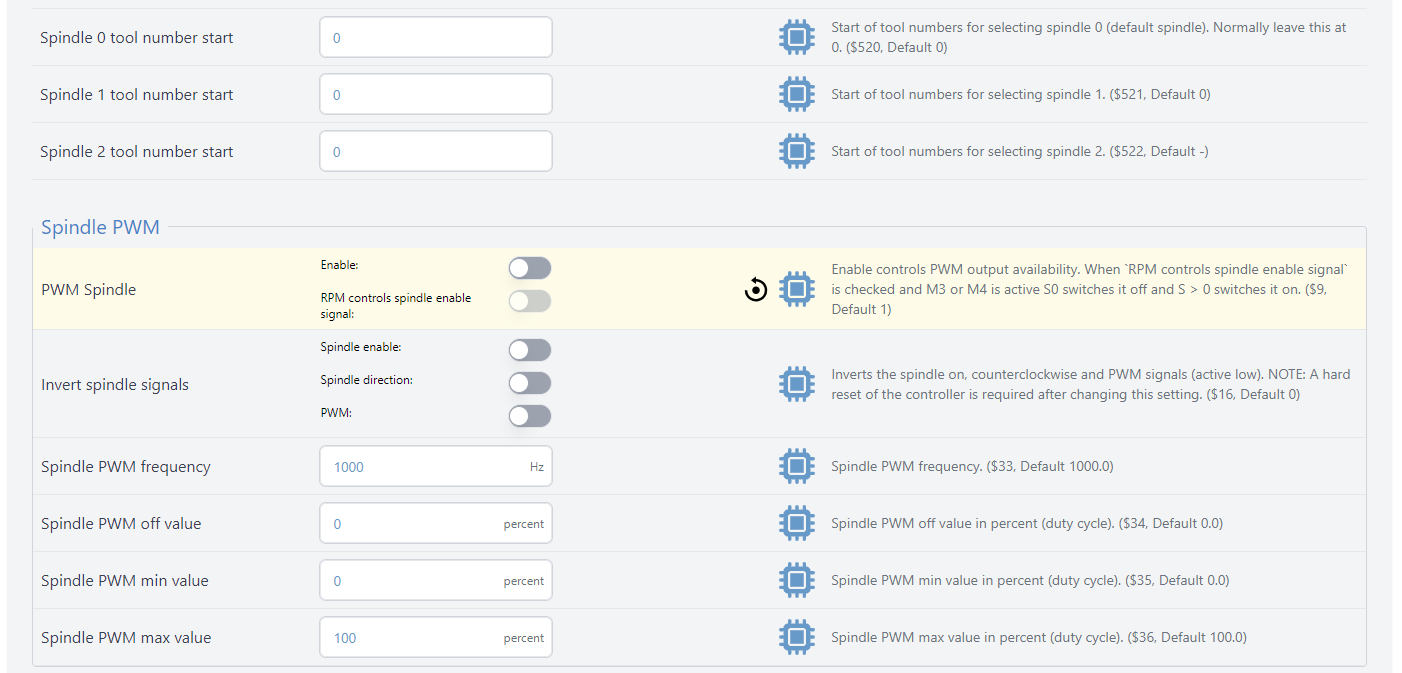
Task: Click chip icon beside Spindle 0 tool number start
Action: [x=796, y=38]
